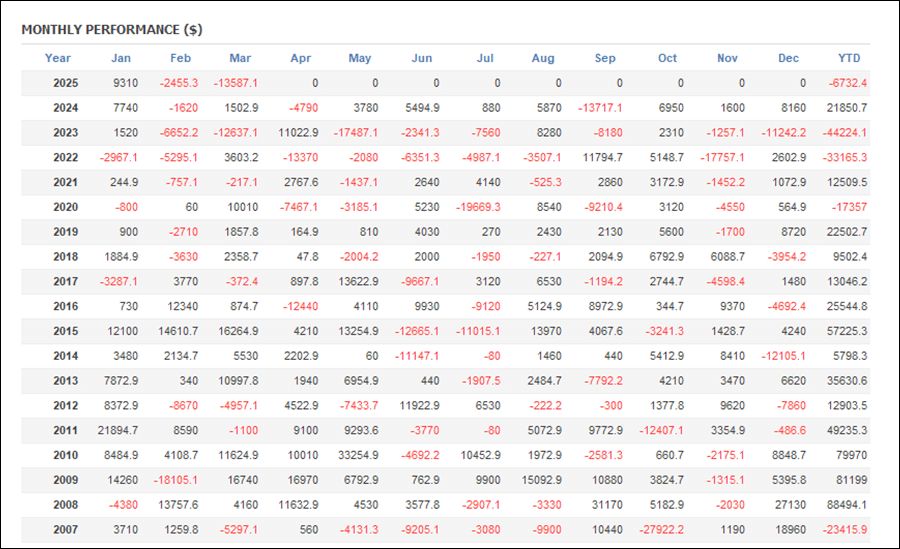Viewport: 900px width, 549px height.
Task: Click the 2007 year row label
Action: coord(65,530)
